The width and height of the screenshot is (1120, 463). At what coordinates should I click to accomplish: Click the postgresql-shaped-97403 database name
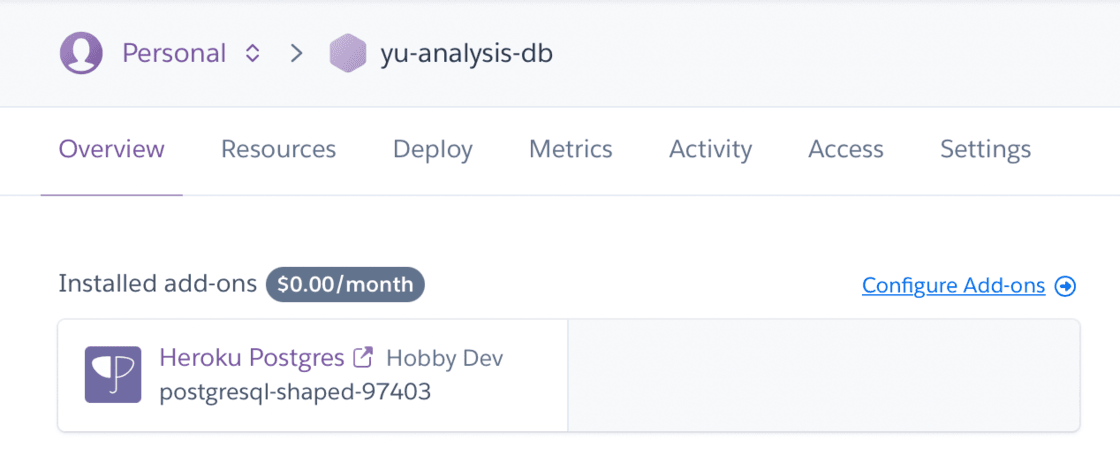click(295, 392)
